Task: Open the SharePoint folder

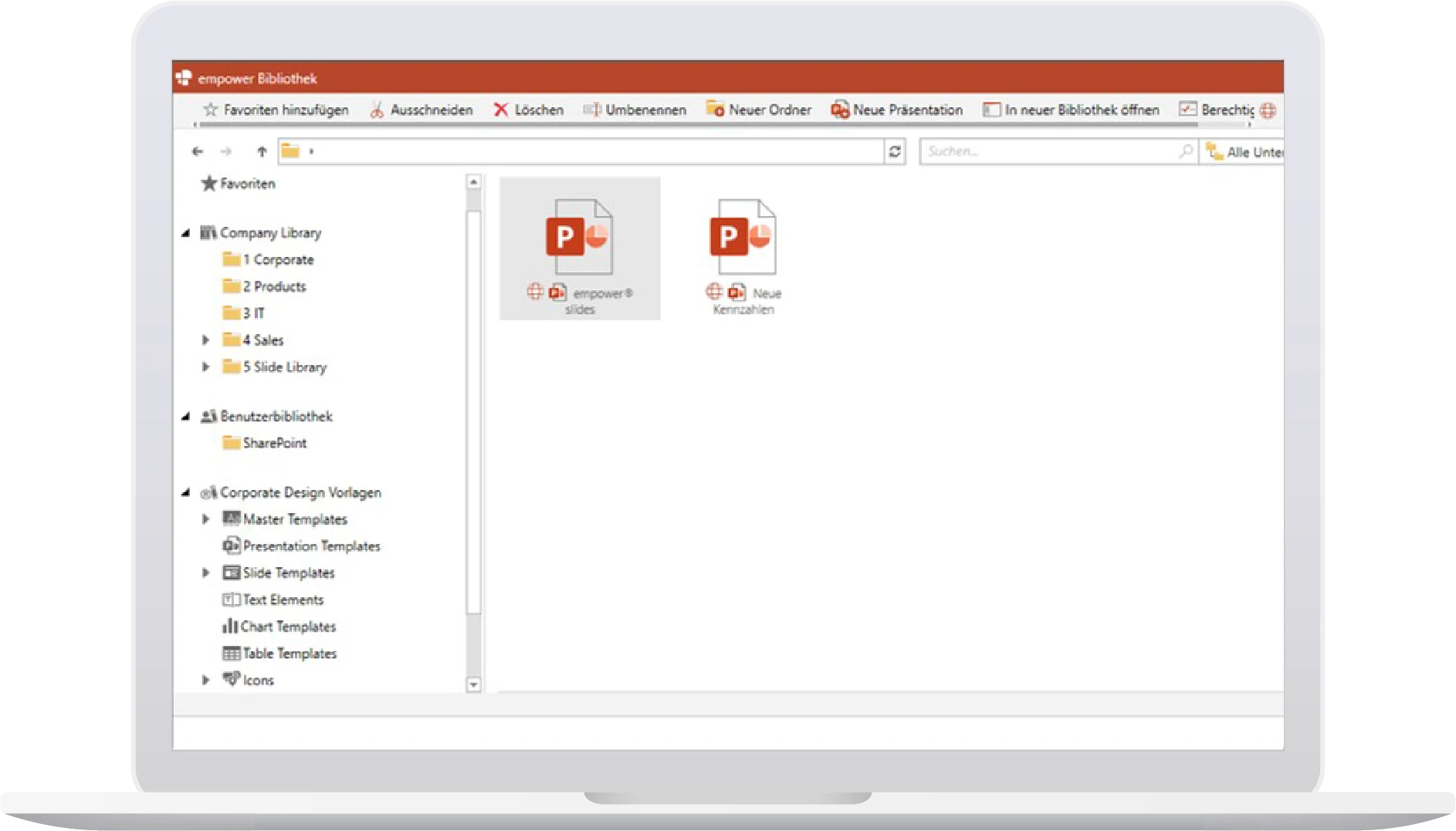Action: tap(264, 443)
